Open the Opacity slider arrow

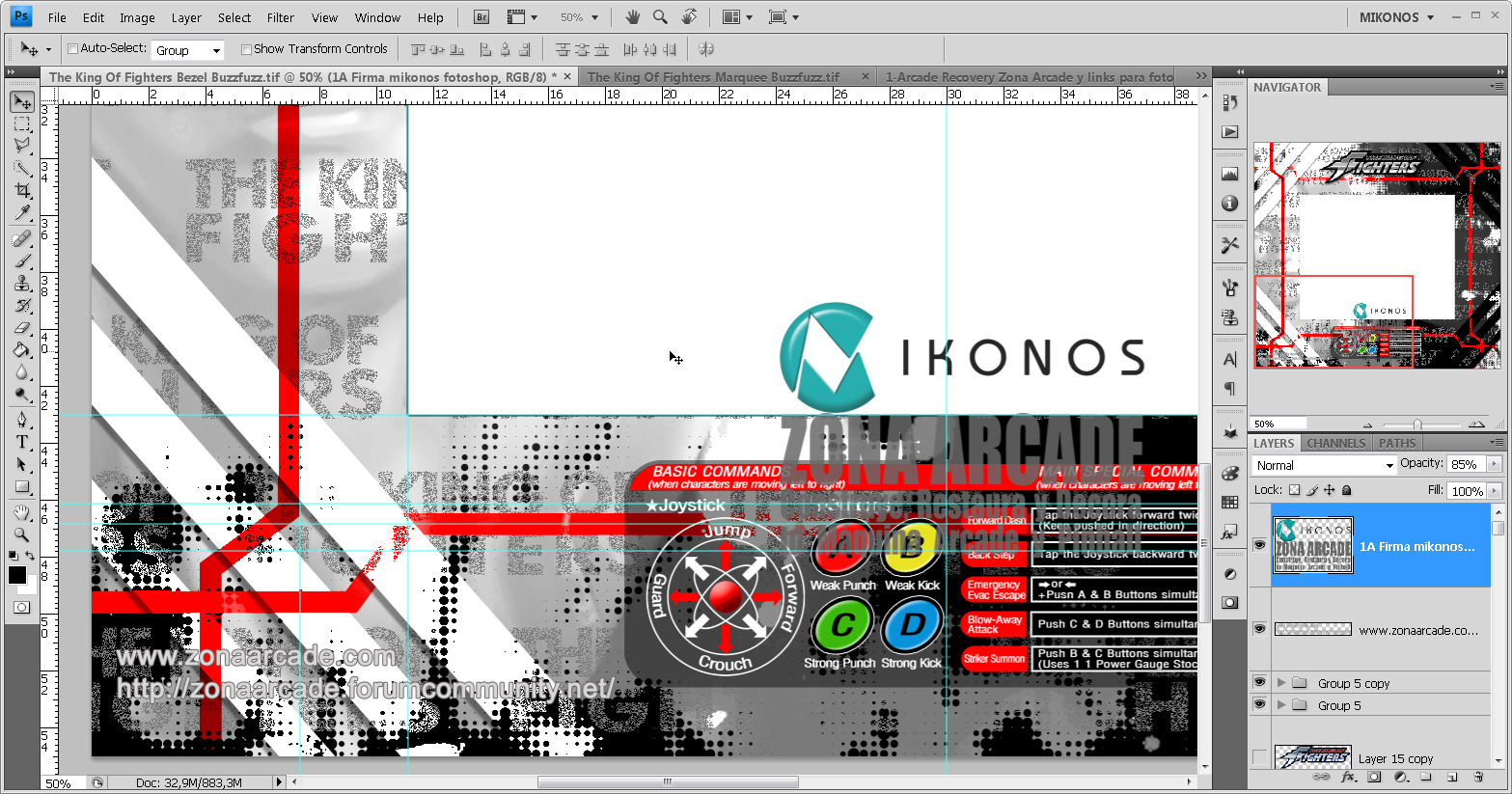(x=1494, y=464)
